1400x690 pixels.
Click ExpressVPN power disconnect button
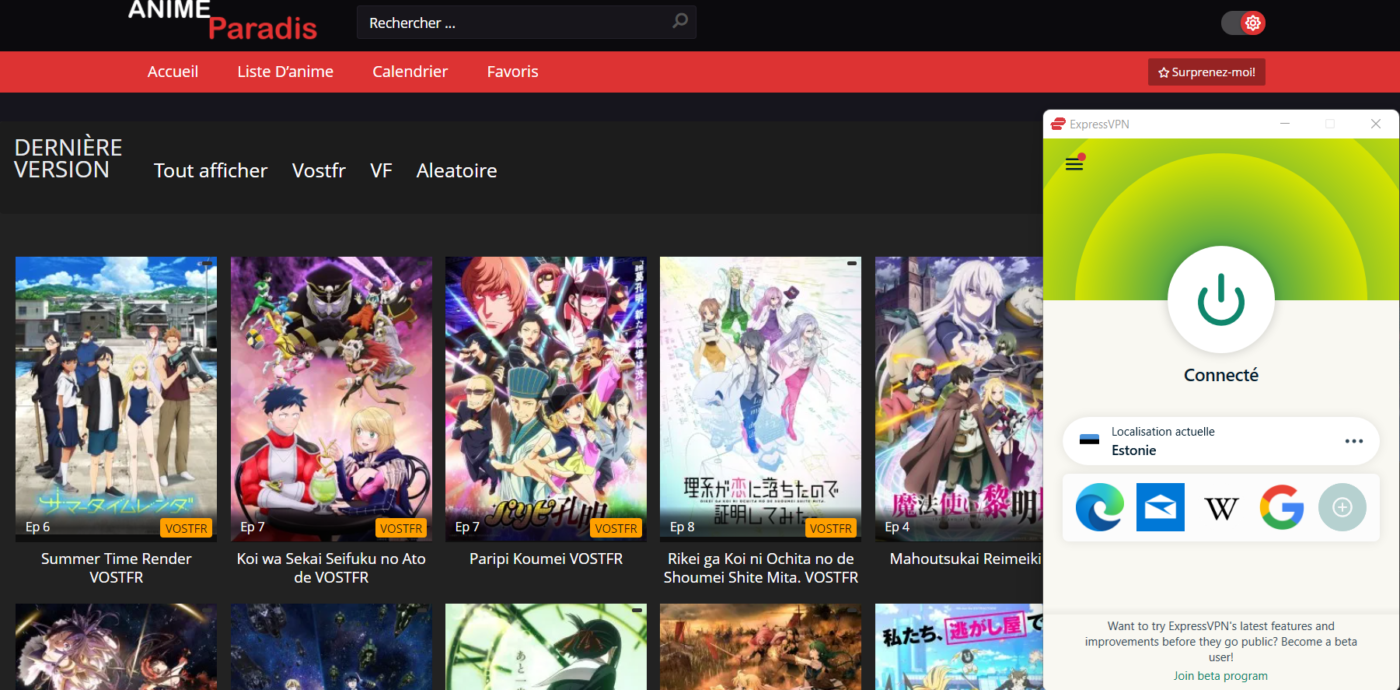pos(1221,300)
